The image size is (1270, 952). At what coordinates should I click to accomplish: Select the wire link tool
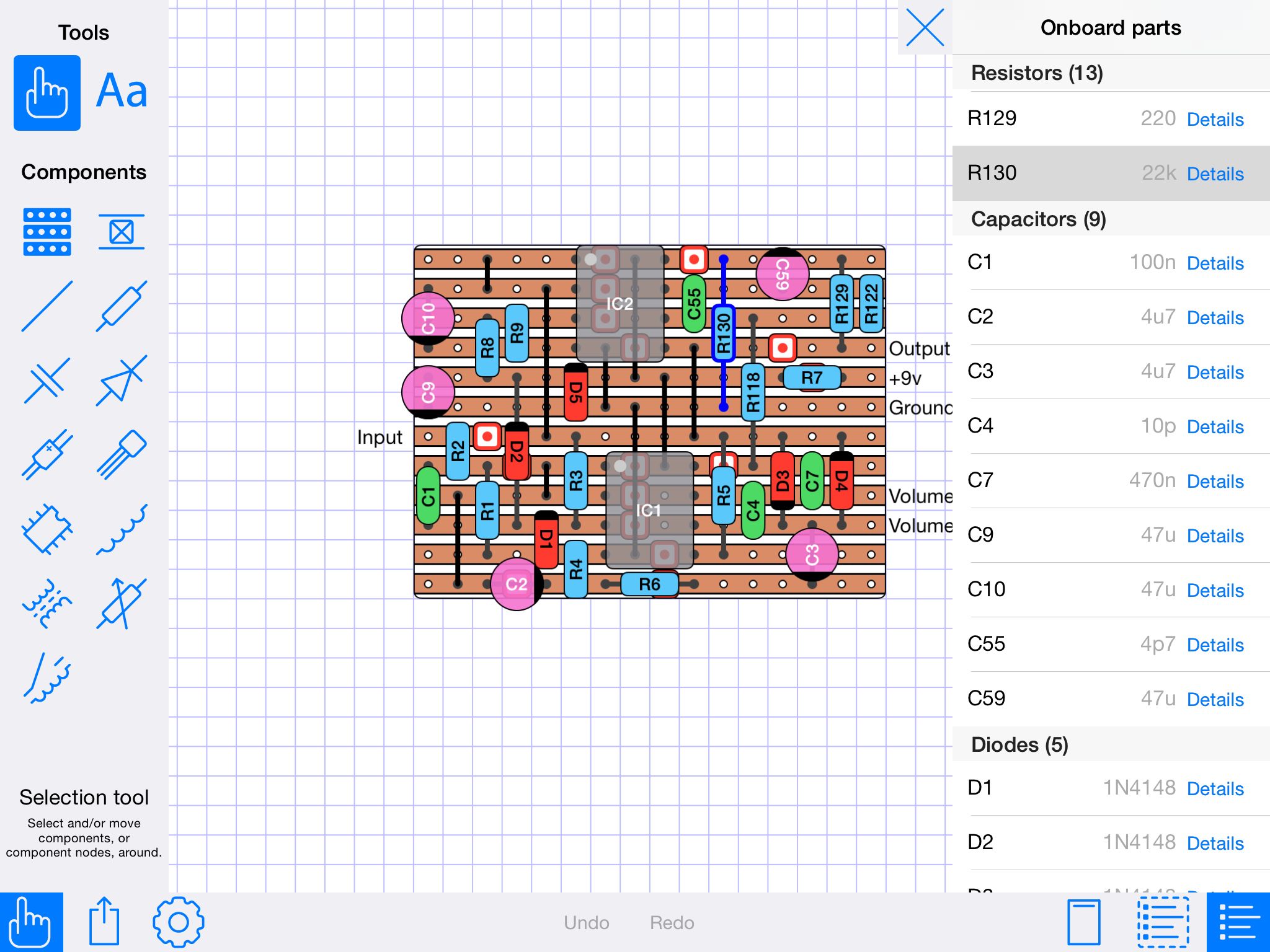coord(47,307)
